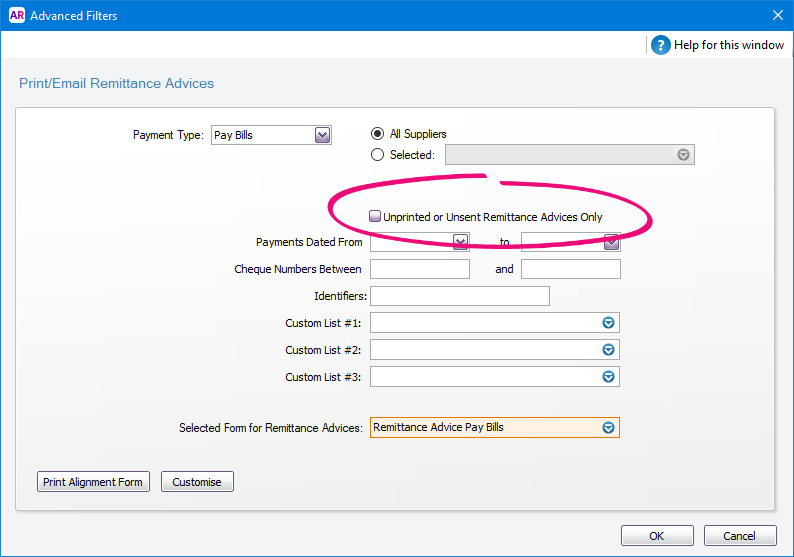Image resolution: width=794 pixels, height=557 pixels.
Task: Click into the Identifiers text field
Action: 460,296
